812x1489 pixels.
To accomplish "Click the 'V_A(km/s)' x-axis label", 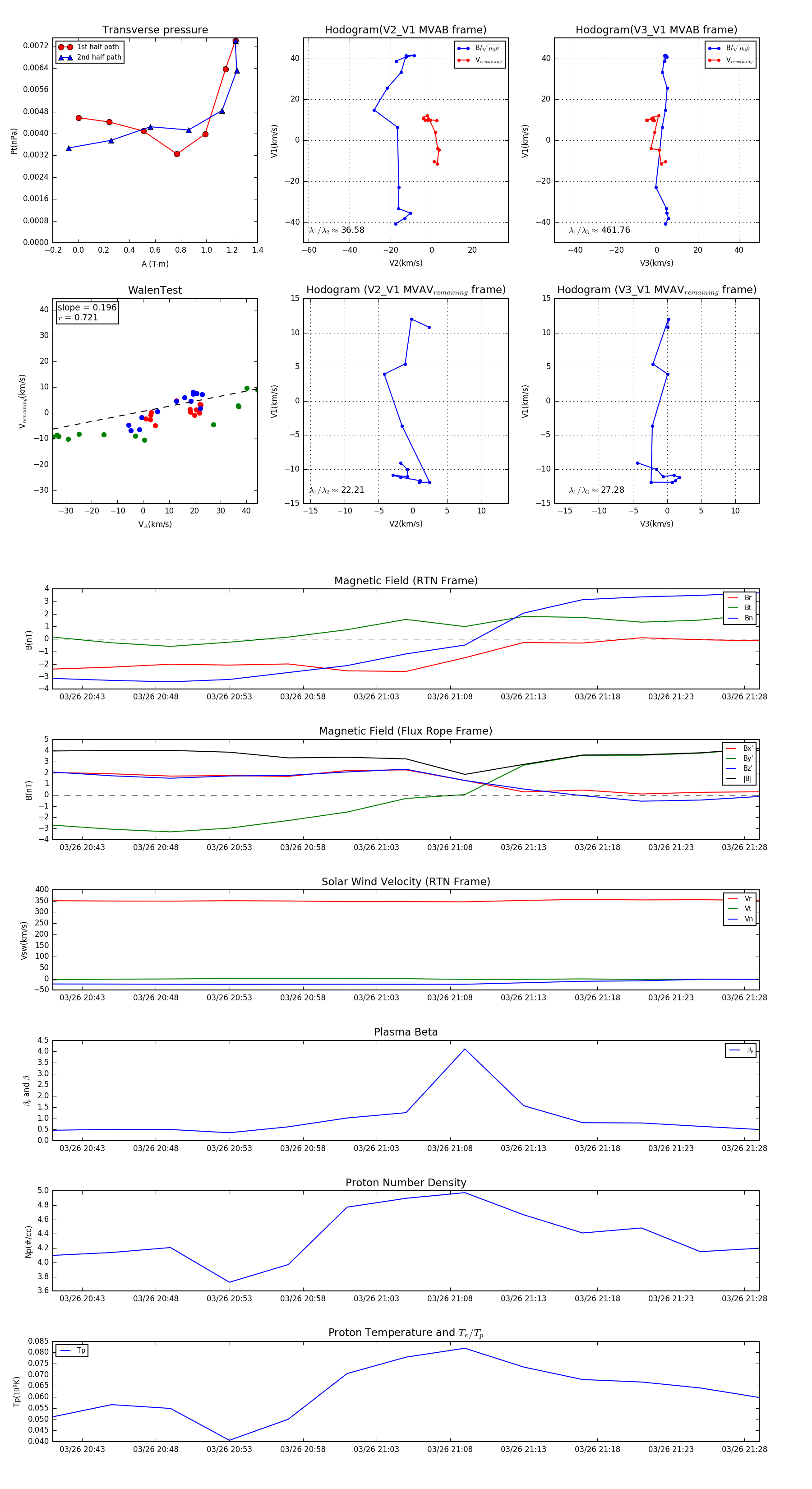I will 155,524.
